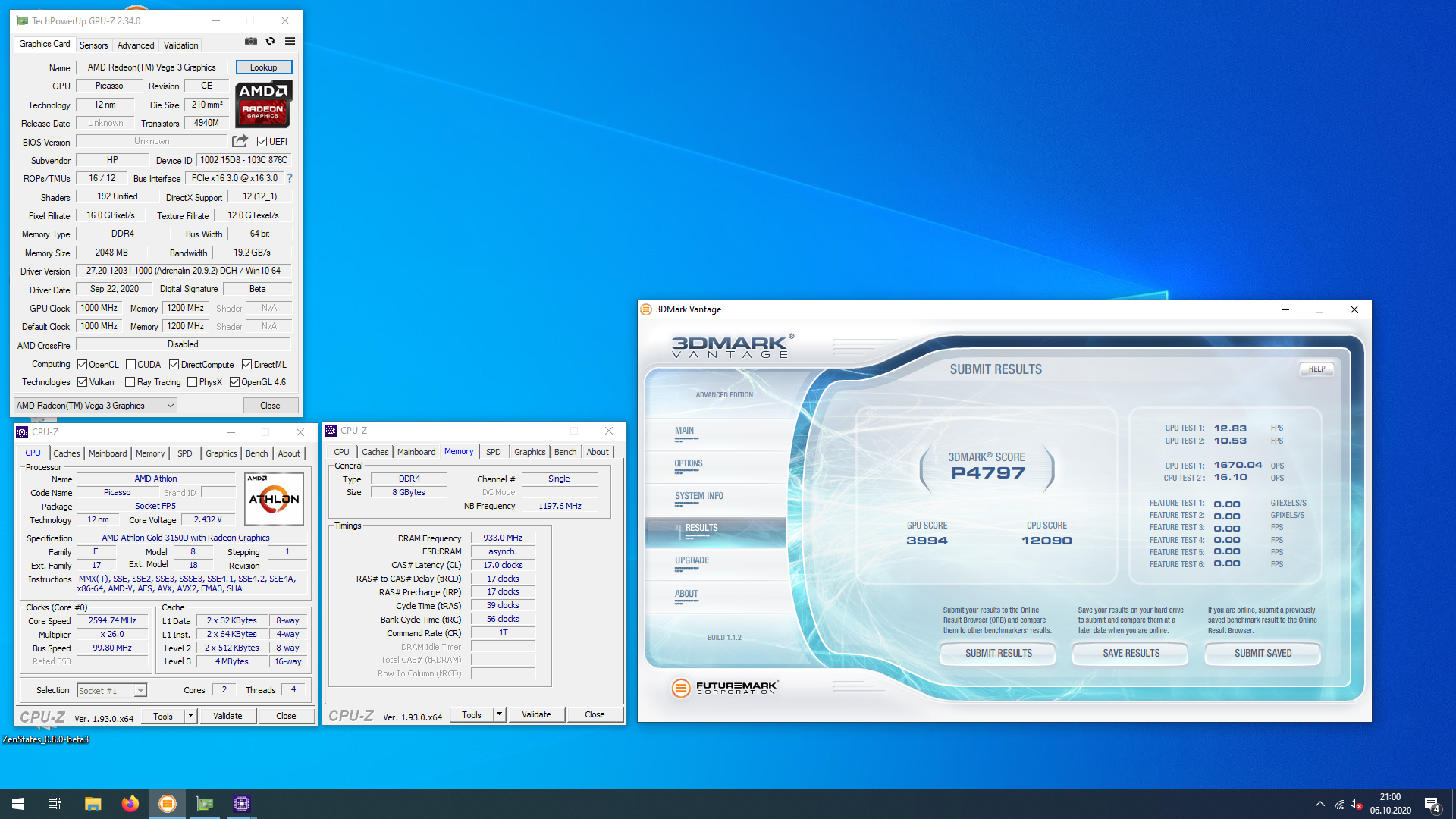Click the AMD Athlon logo in CPU-Z
1456x819 pixels.
[x=275, y=498]
